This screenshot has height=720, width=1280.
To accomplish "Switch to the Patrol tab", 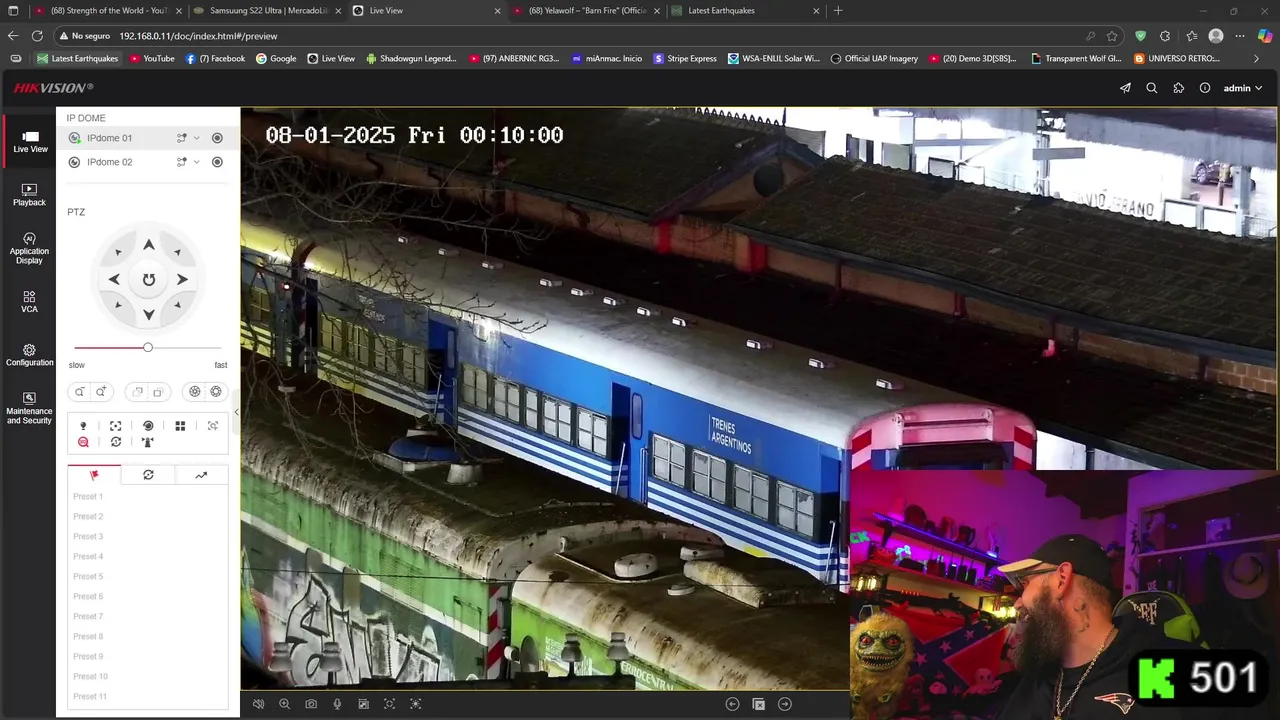I will coord(148,475).
